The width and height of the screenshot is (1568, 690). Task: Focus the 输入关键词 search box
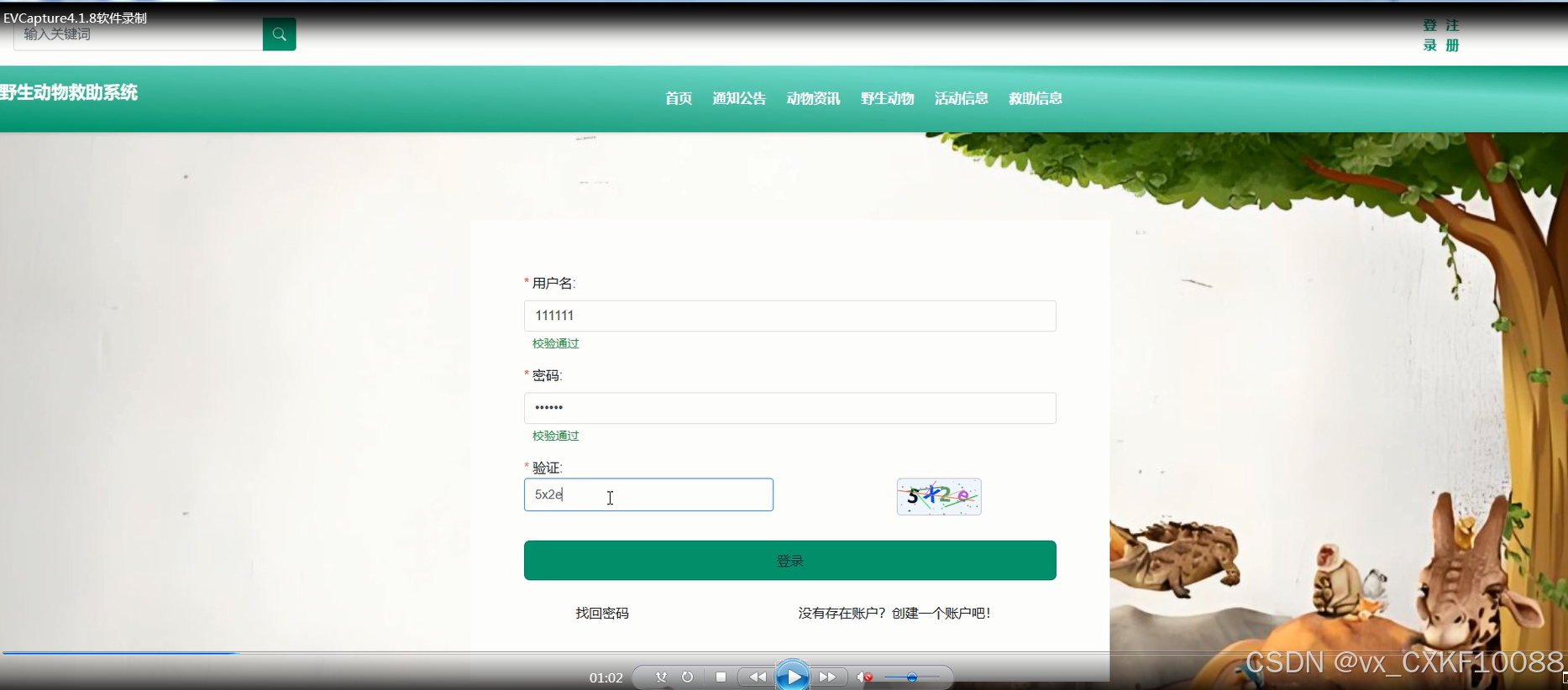coord(139,34)
